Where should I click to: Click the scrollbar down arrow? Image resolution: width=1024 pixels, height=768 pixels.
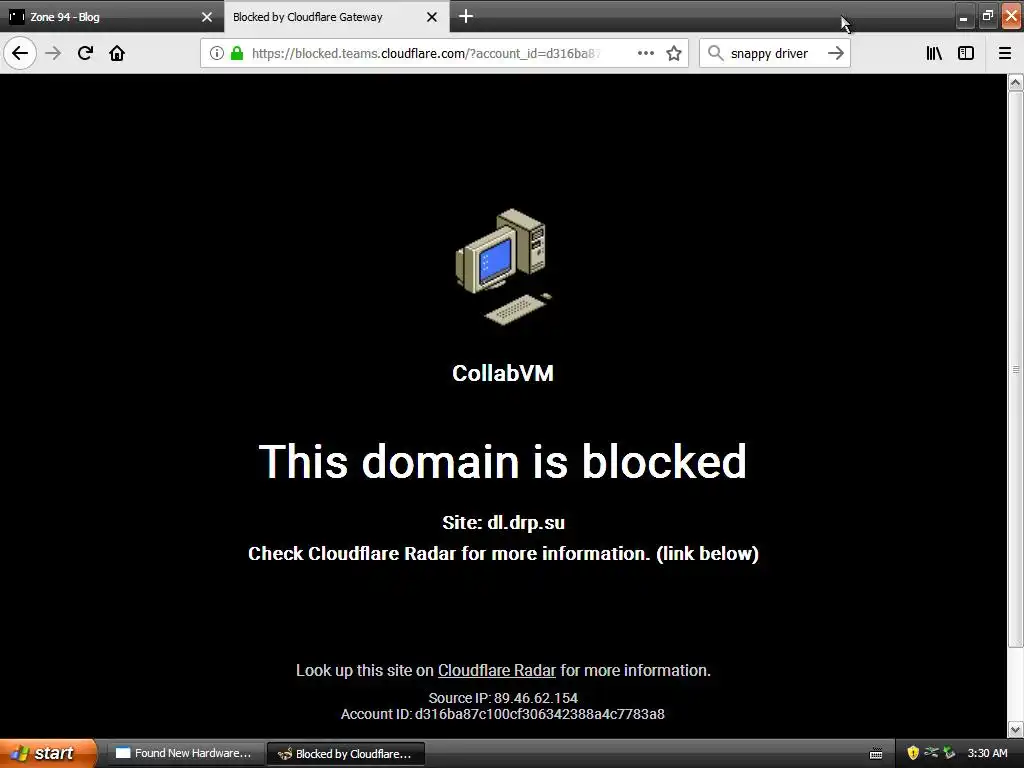tap(1016, 729)
